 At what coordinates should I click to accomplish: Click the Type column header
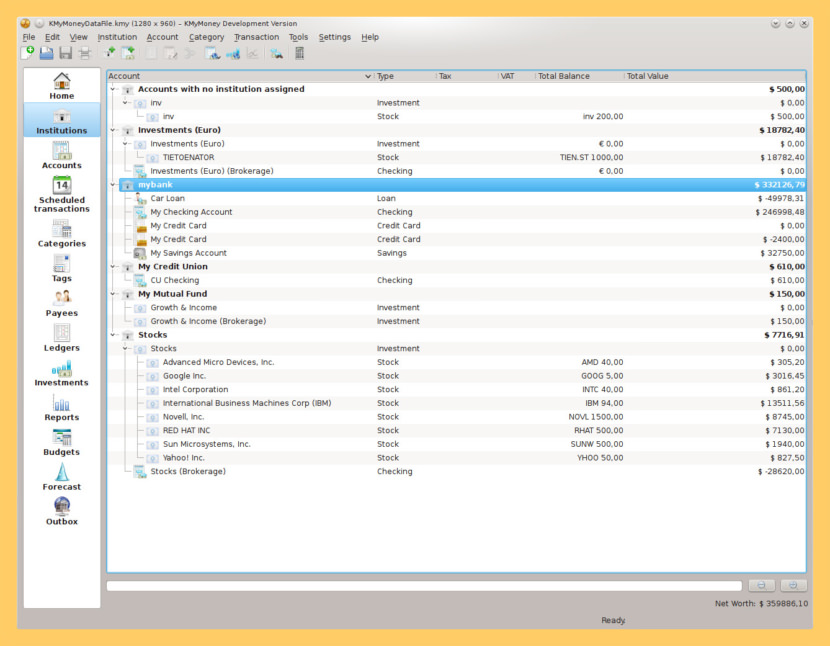coord(405,76)
